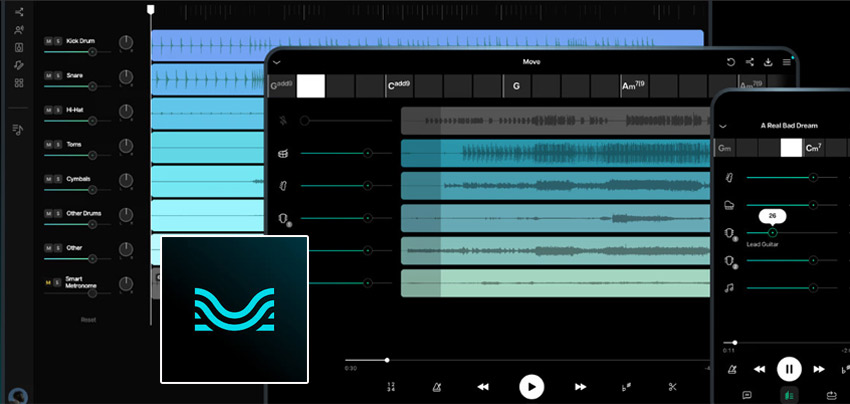Click the Kick Drum pan knob

(x=126, y=43)
